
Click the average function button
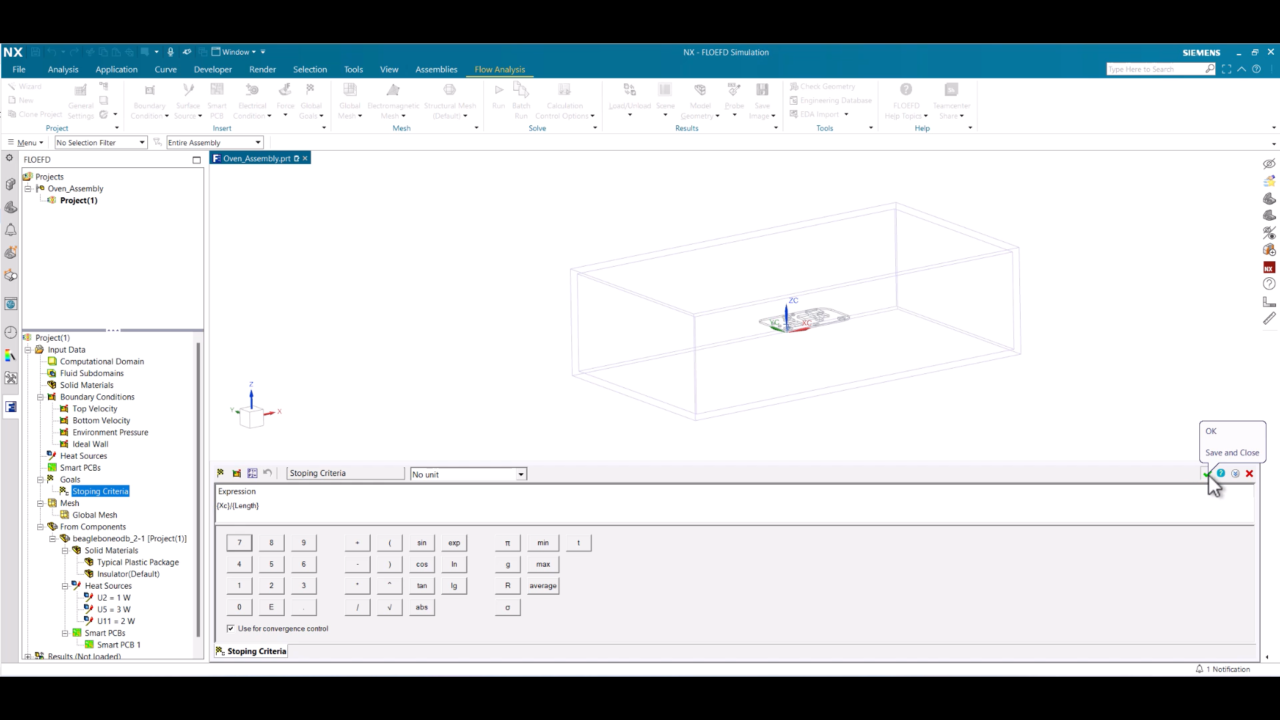tap(543, 586)
